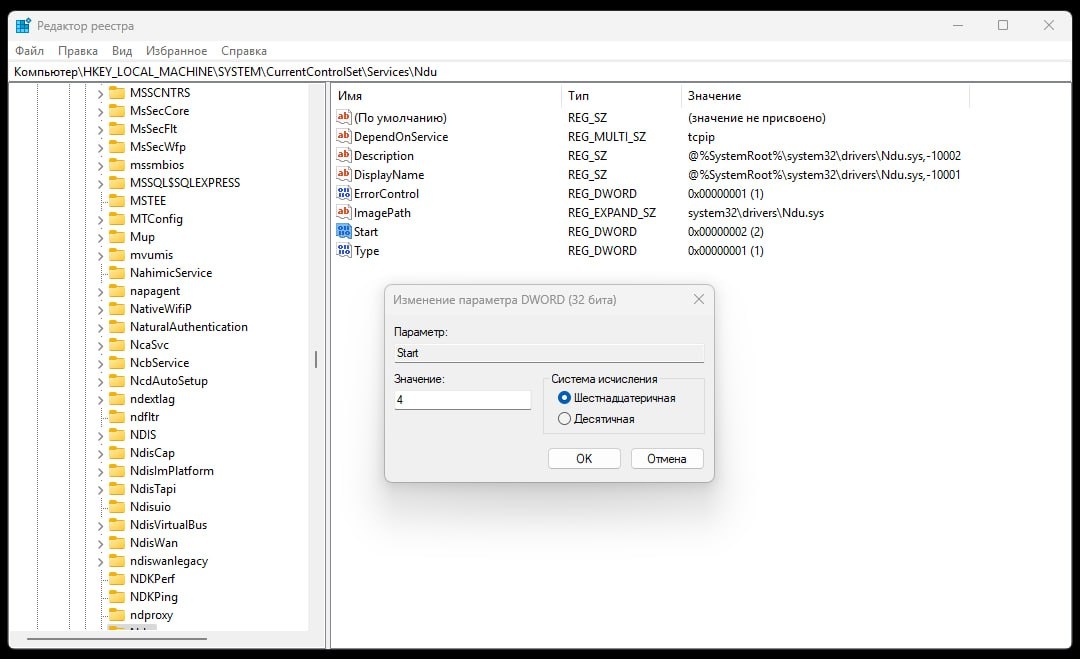Close the DWORD edit dialog
This screenshot has width=1080, height=659.
pos(698,300)
